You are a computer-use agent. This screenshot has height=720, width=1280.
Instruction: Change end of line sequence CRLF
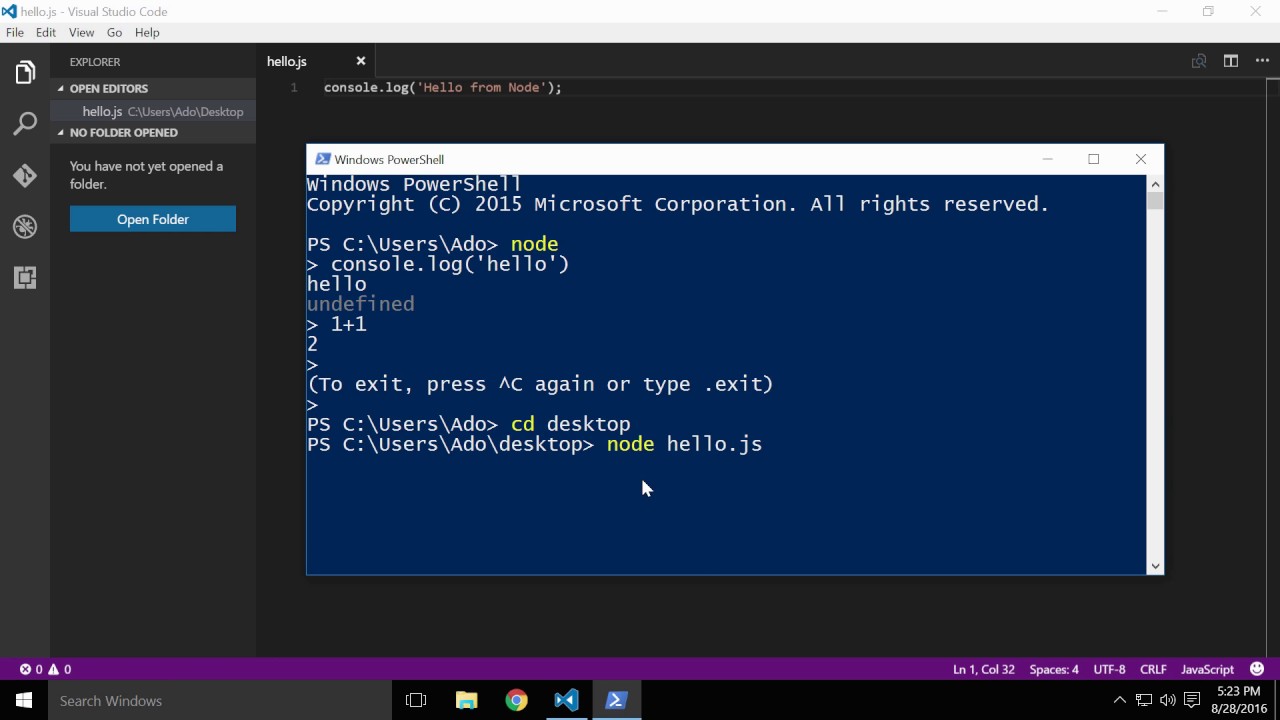pos(1153,669)
